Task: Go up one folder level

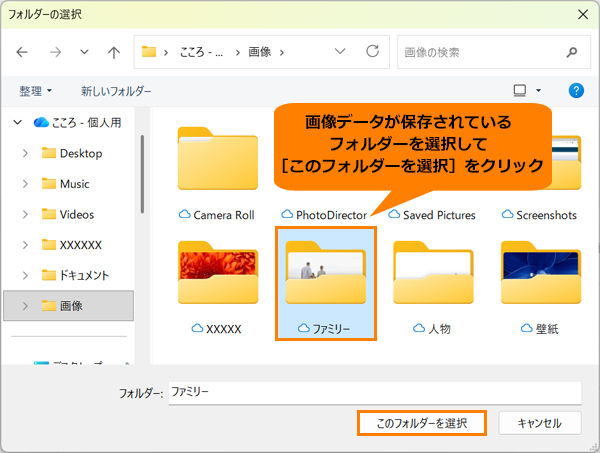Action: [114, 51]
